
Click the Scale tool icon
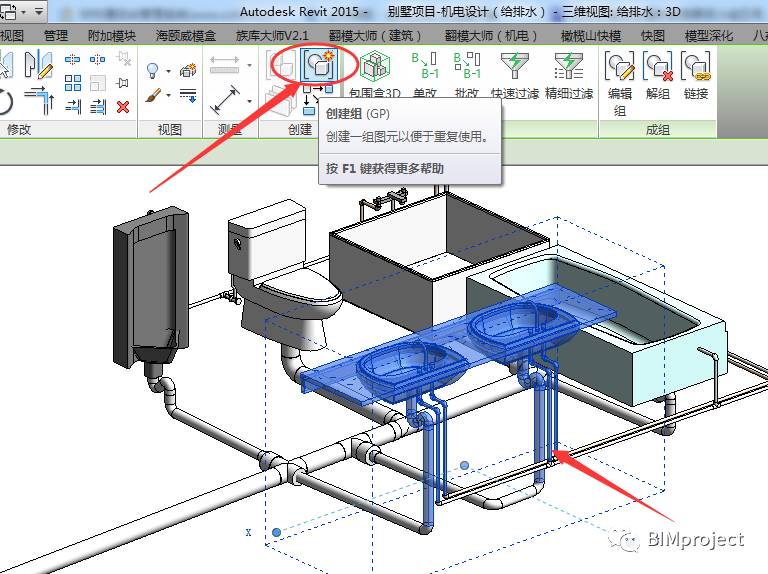[97, 83]
